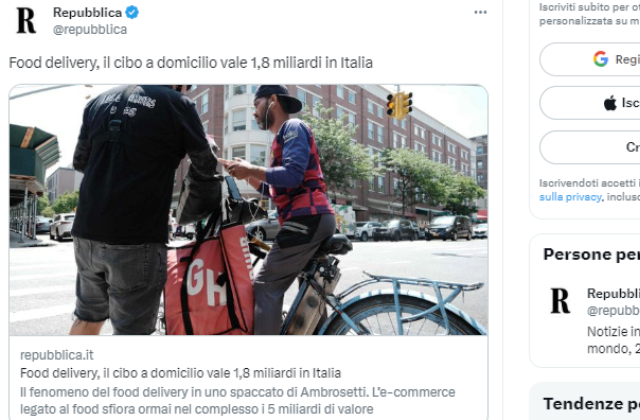Screen dimensions: 640x420
Task: Click the Google logo sign-up icon
Action: tap(600, 59)
